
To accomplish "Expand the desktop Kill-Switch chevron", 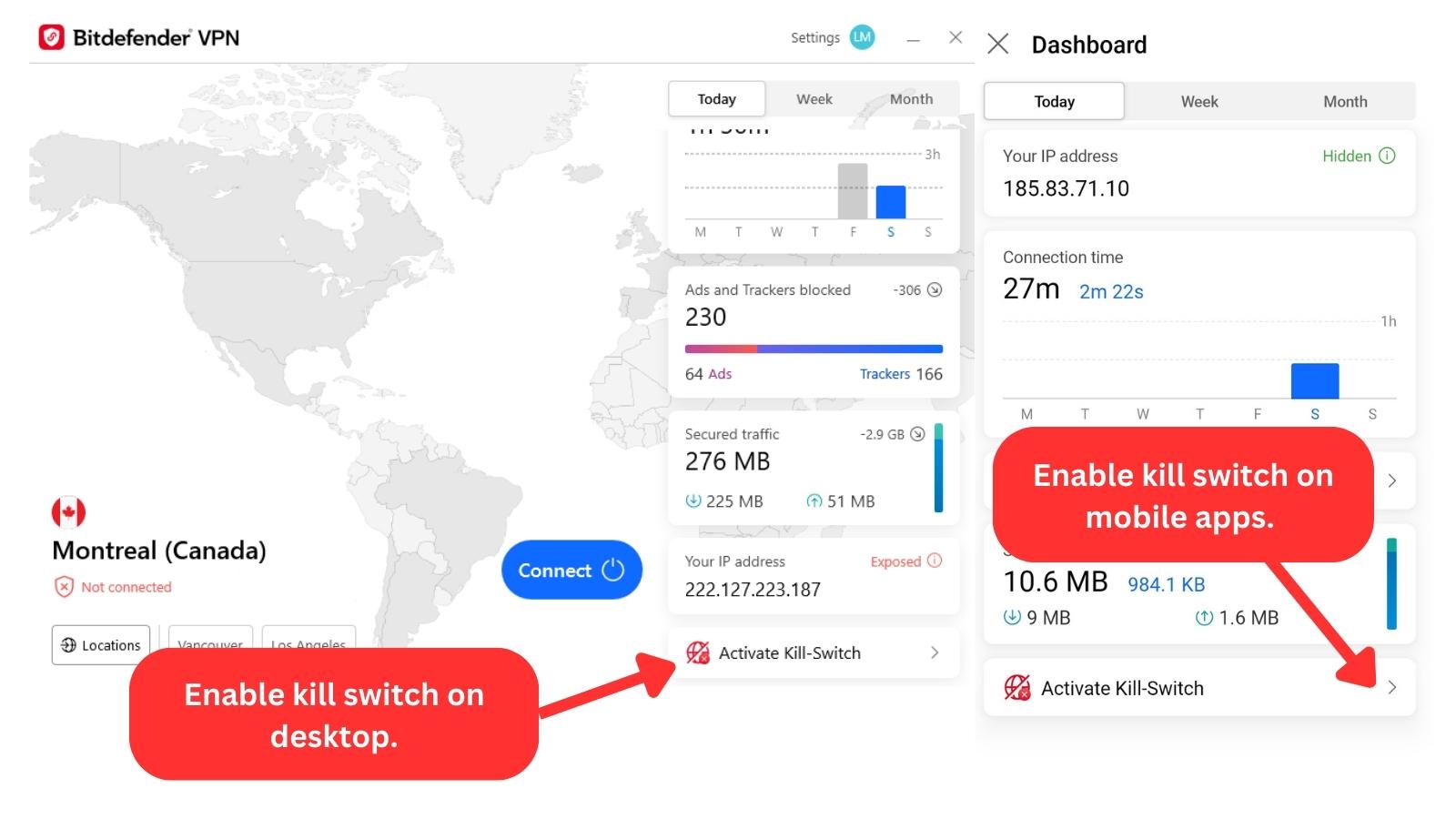I will point(935,652).
